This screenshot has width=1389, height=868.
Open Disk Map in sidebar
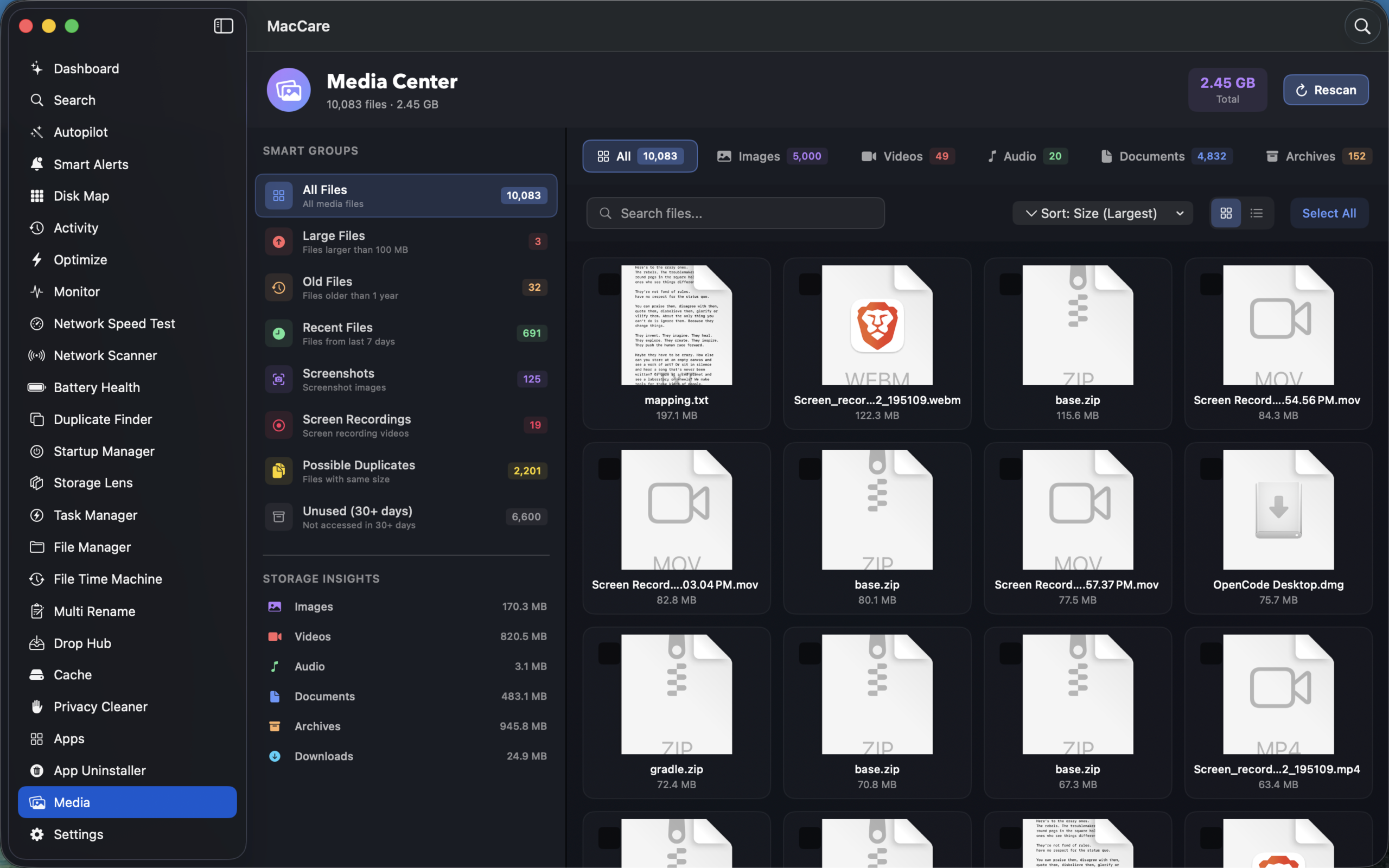[127, 196]
